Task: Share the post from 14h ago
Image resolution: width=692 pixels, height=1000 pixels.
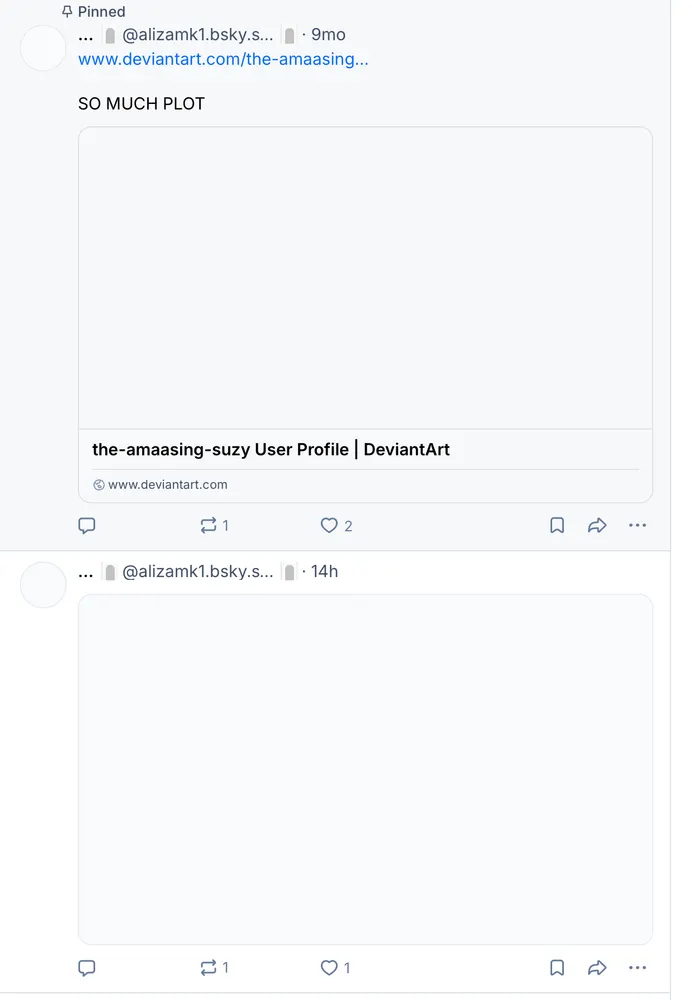Action: click(597, 967)
